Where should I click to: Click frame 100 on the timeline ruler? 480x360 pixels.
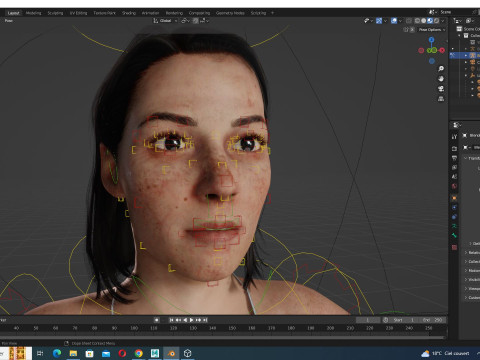click(134, 328)
